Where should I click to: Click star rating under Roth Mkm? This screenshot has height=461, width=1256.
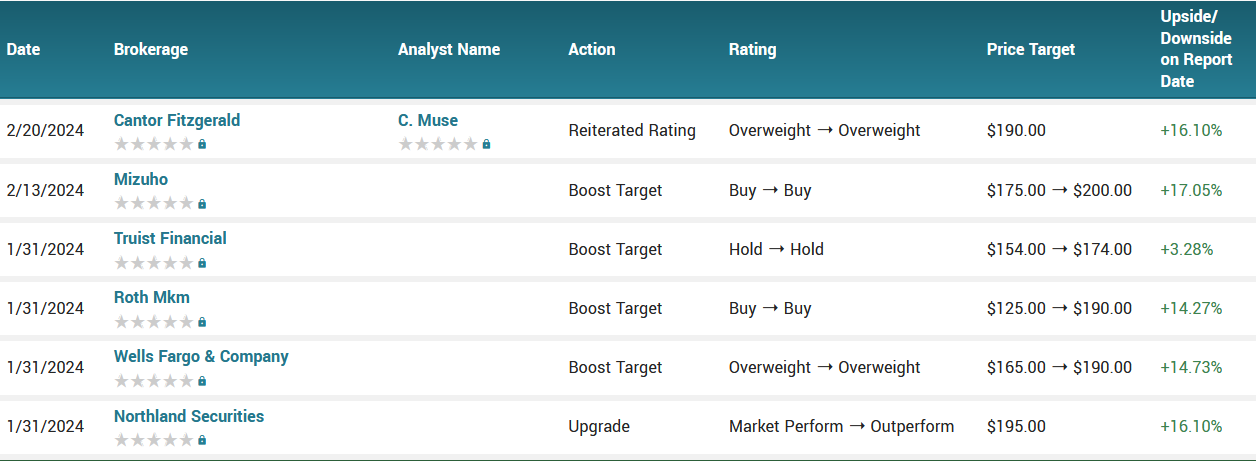tap(153, 321)
